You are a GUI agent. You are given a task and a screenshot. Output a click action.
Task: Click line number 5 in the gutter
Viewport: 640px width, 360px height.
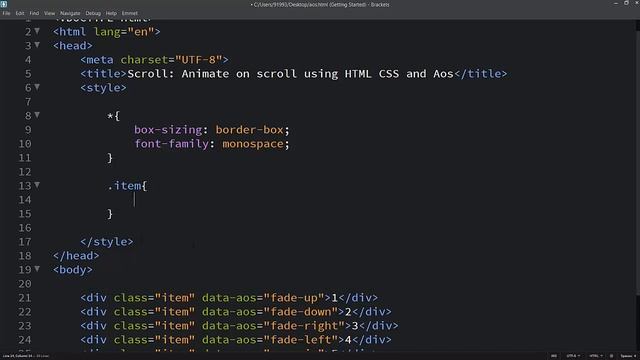[x=28, y=74]
